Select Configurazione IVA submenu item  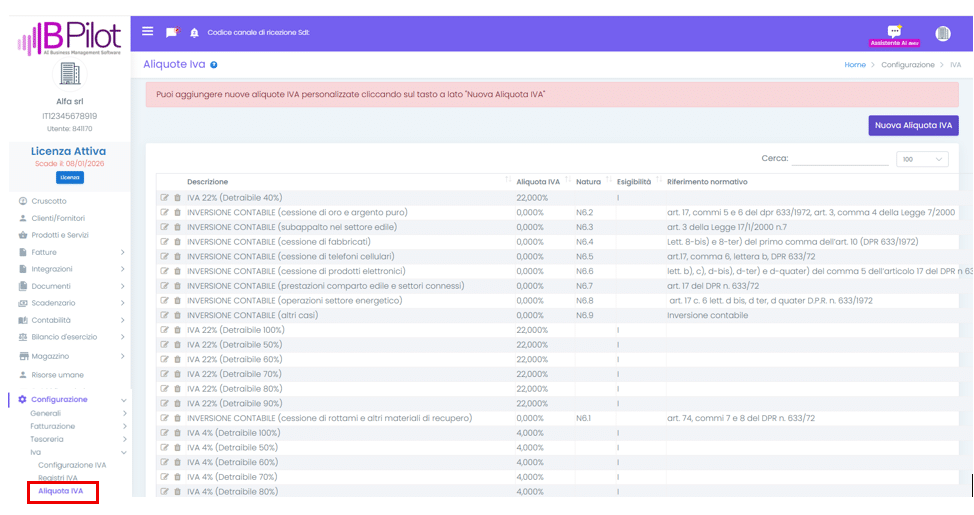(72, 465)
